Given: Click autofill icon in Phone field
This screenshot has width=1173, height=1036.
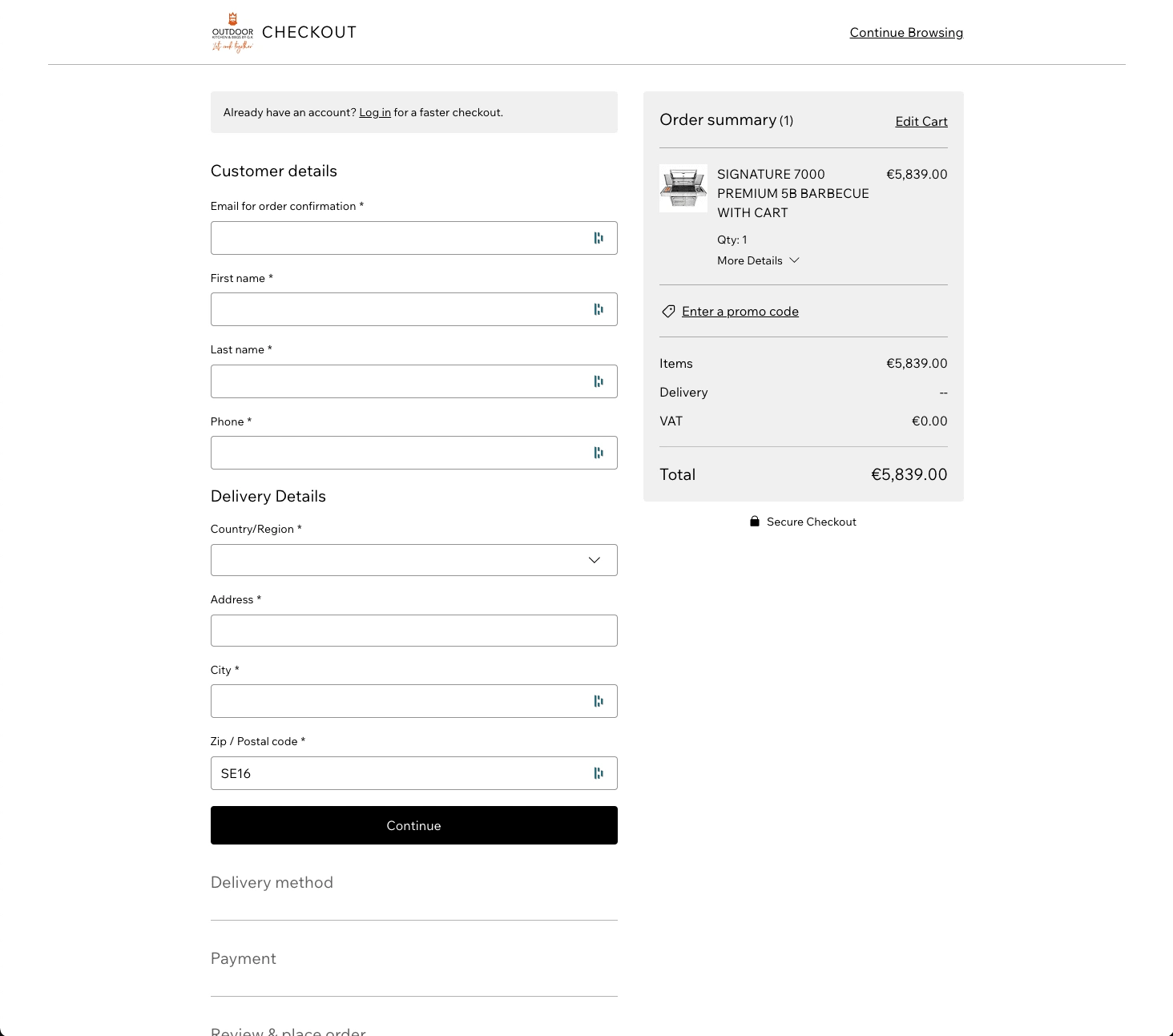Looking at the screenshot, I should coord(599,453).
